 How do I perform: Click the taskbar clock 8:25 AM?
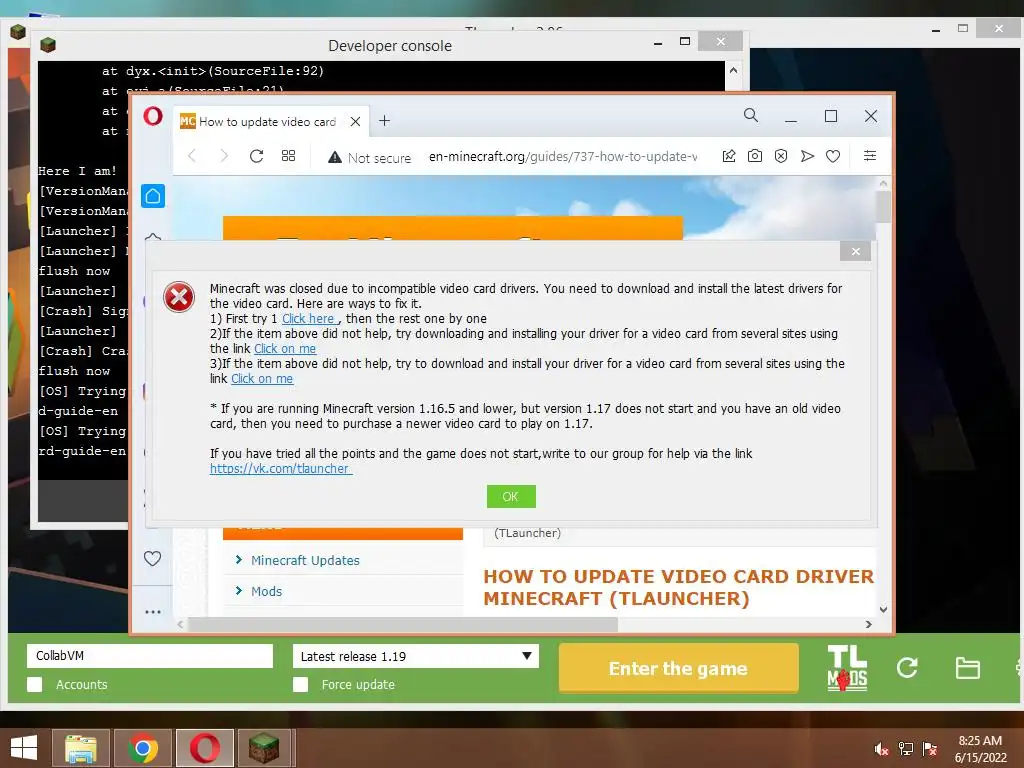pyautogui.click(x=980, y=741)
